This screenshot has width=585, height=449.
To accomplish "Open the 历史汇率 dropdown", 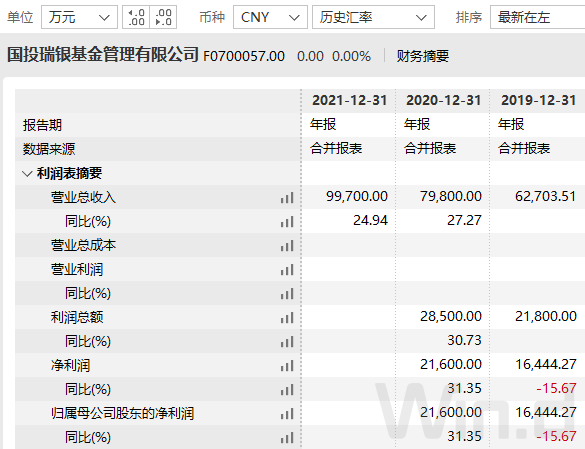I will [373, 17].
